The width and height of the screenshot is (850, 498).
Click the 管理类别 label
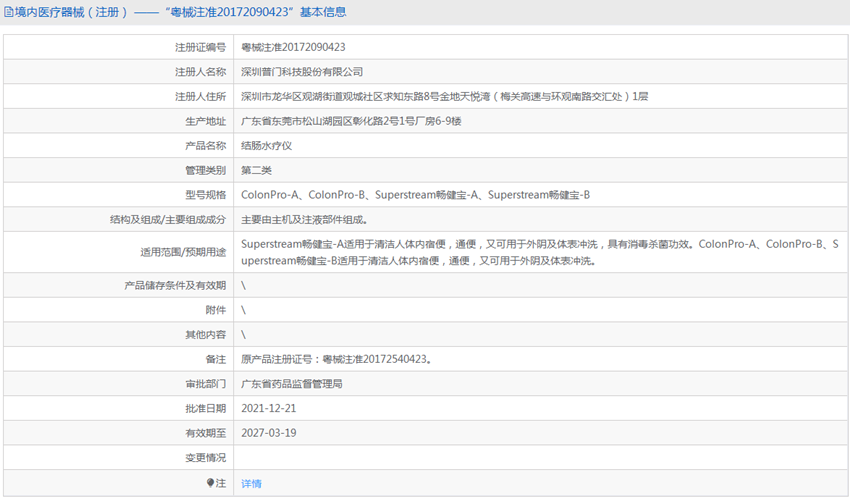pyautogui.click(x=205, y=170)
